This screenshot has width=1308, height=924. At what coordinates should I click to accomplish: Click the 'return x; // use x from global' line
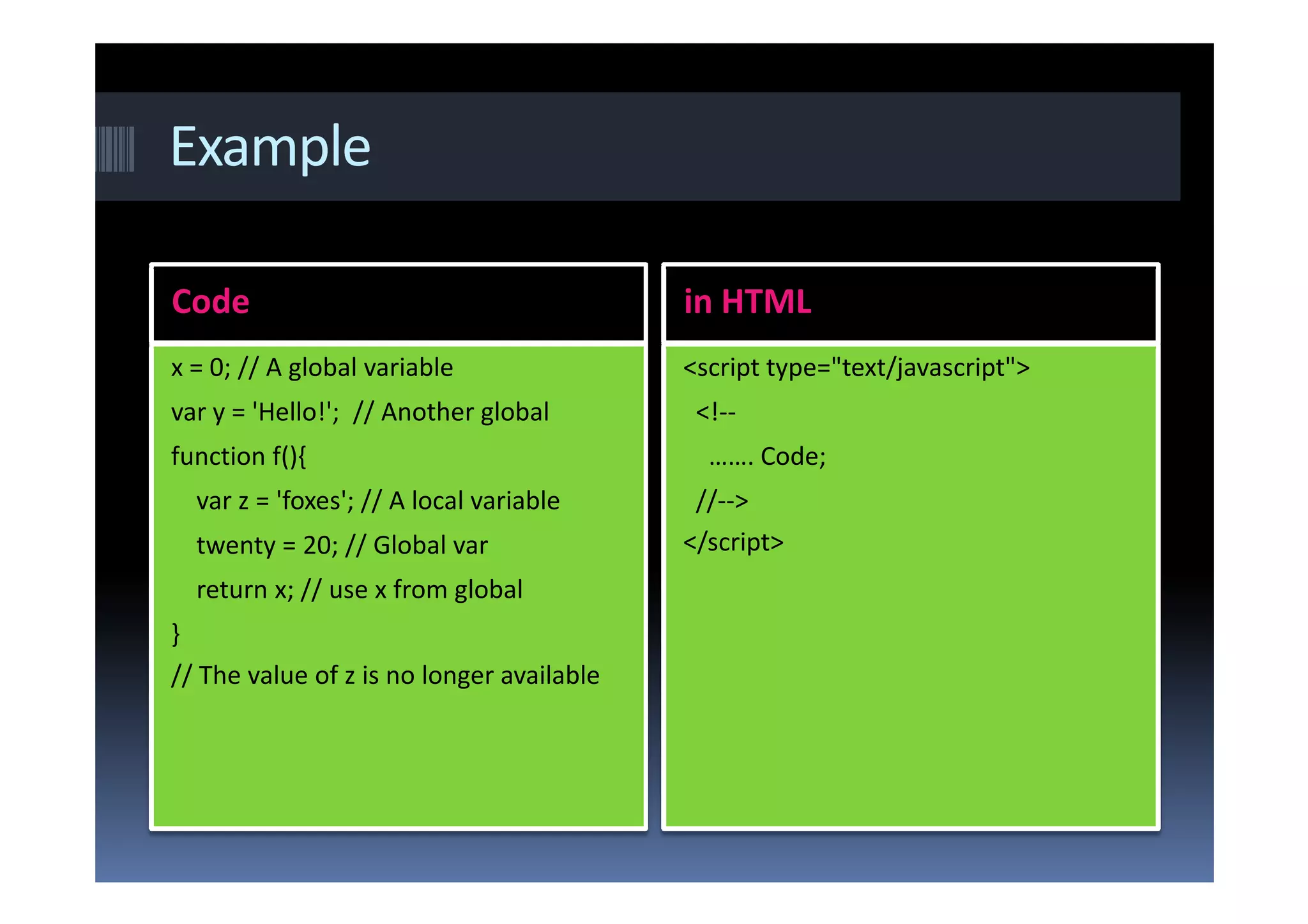tap(360, 590)
